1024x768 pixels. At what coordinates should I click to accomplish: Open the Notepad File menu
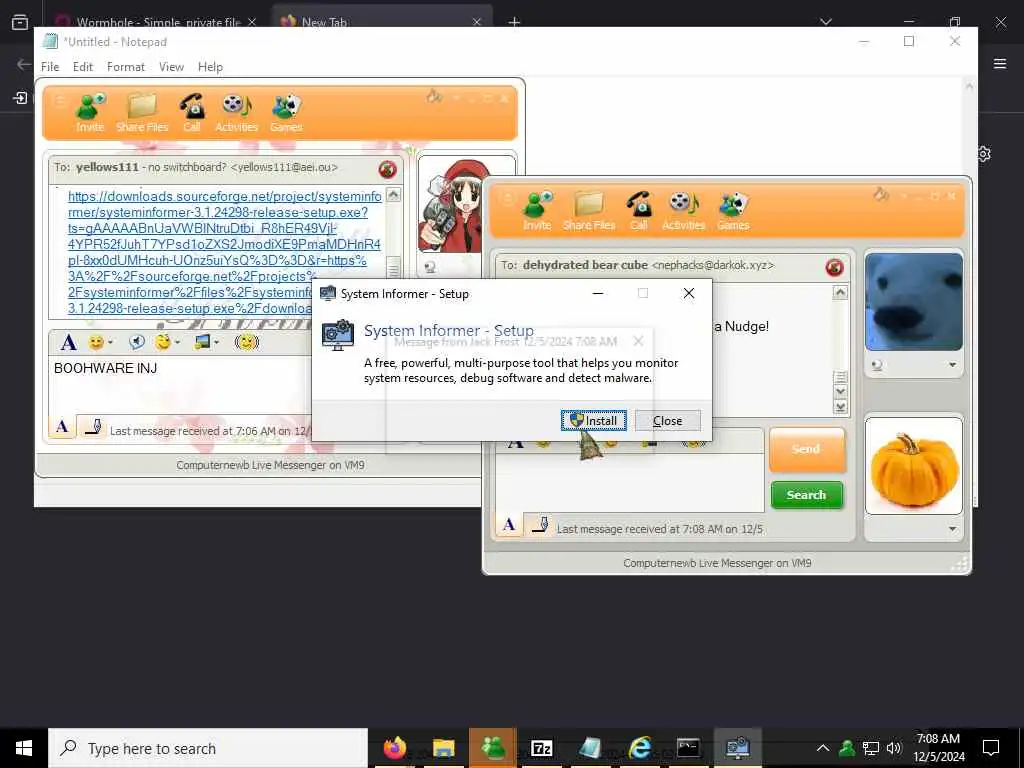pos(50,67)
